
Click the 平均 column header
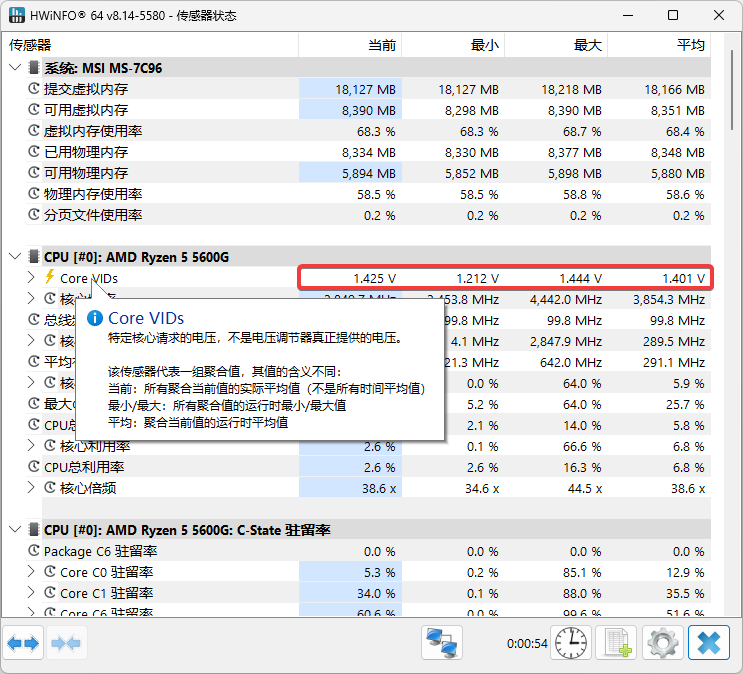[659, 45]
